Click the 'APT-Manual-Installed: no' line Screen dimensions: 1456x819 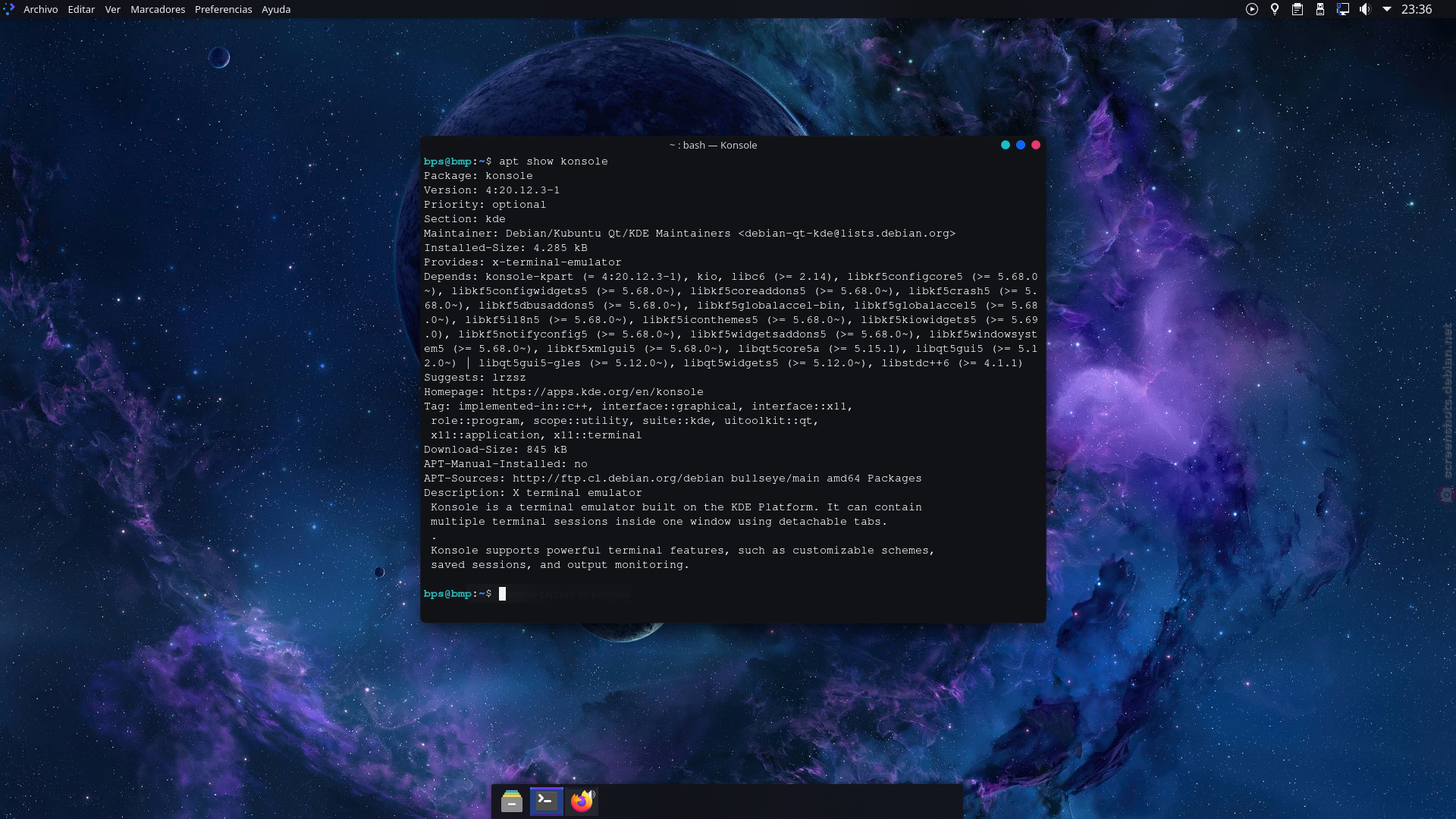point(506,464)
